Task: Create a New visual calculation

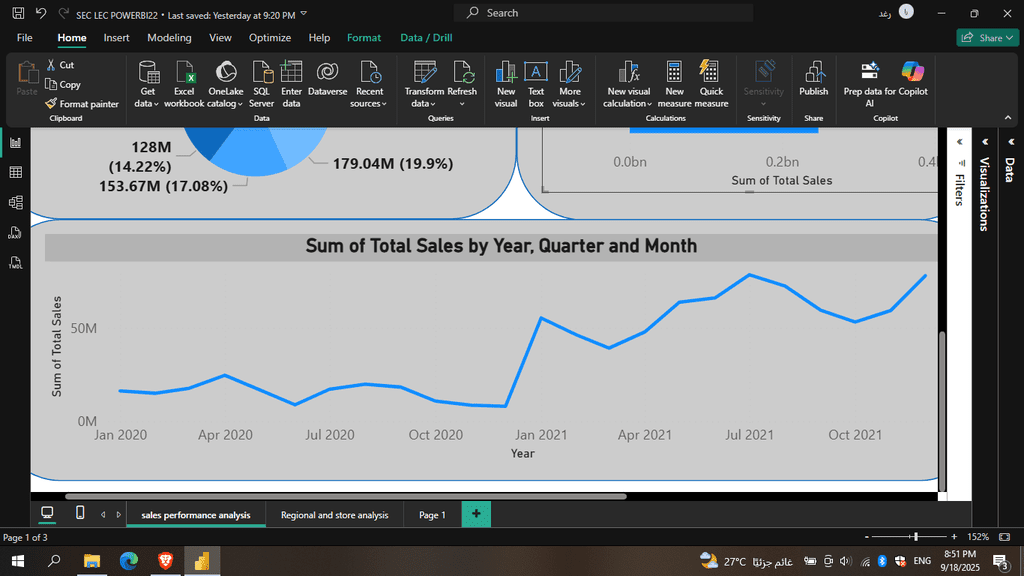Action: tap(628, 84)
